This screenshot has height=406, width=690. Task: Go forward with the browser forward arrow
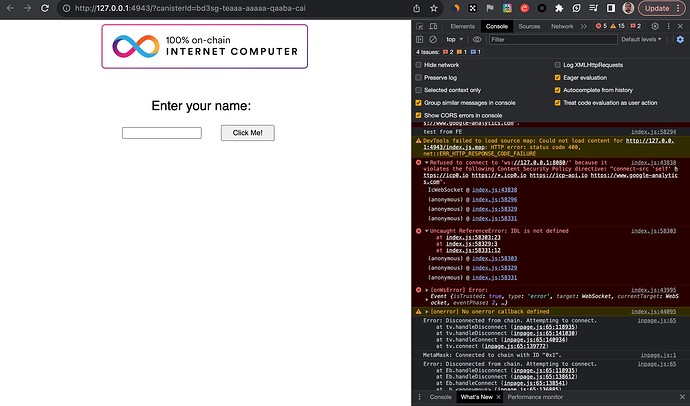tap(27, 8)
